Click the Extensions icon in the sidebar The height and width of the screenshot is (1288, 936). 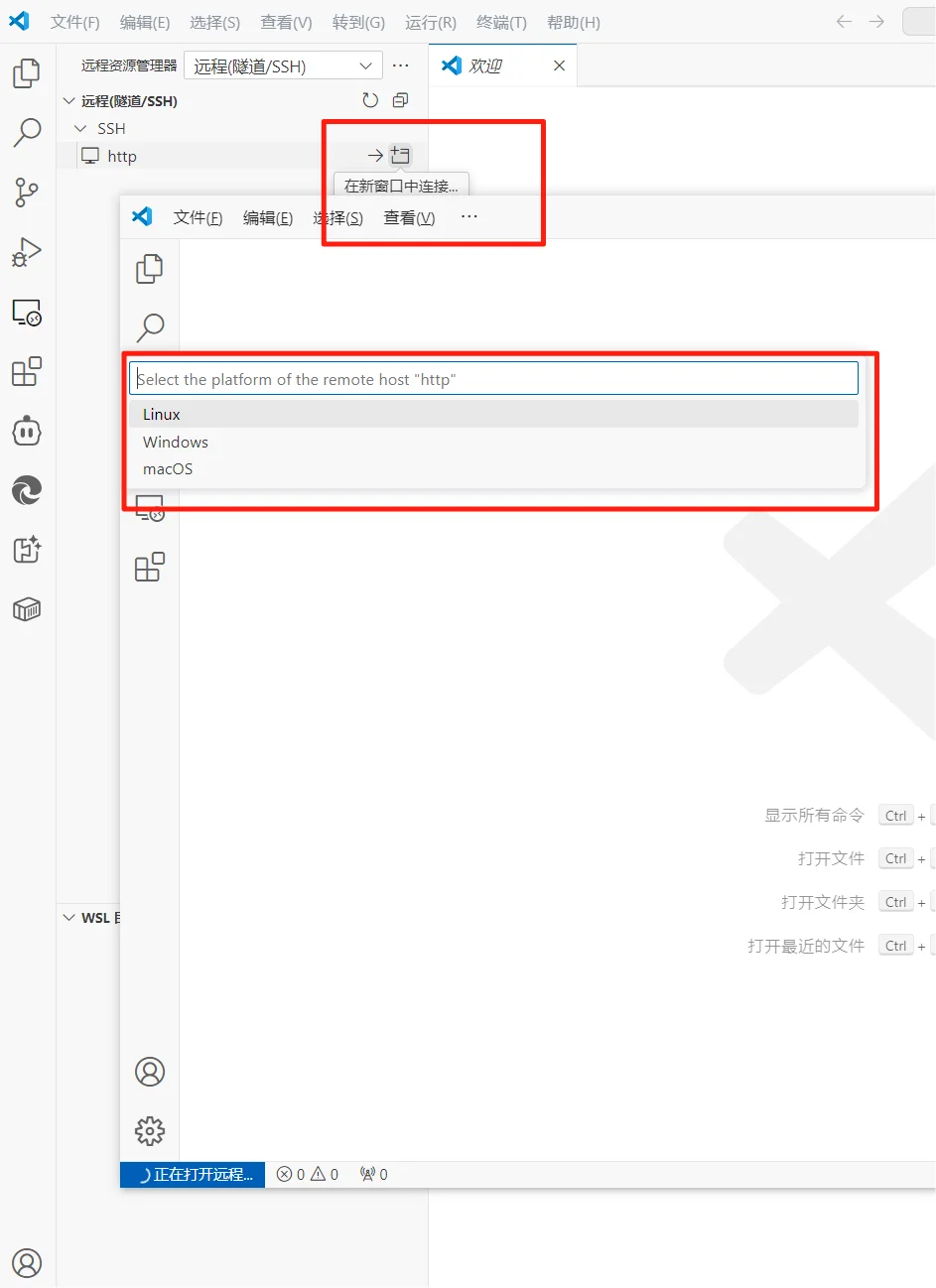point(26,371)
